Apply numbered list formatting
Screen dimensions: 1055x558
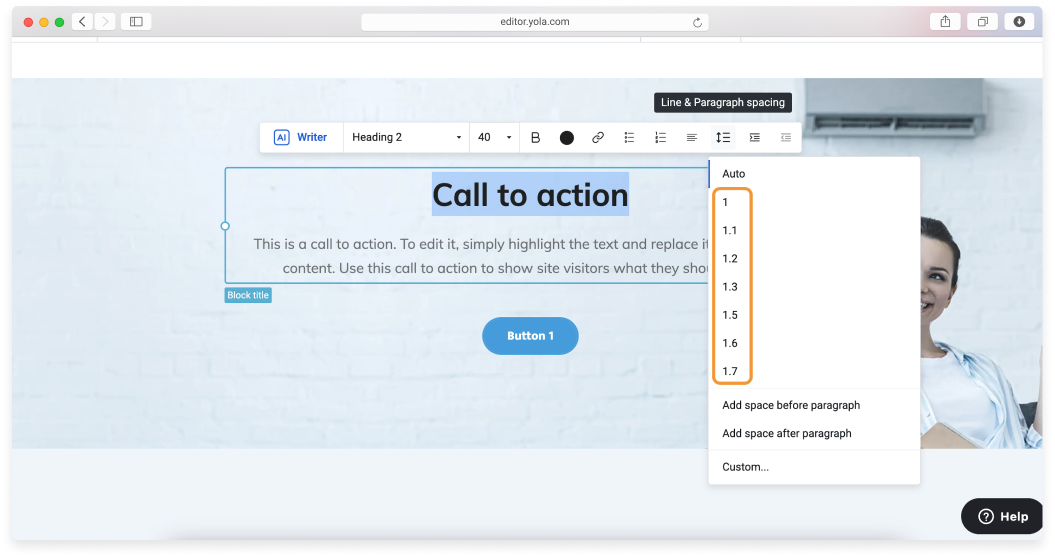pos(660,137)
